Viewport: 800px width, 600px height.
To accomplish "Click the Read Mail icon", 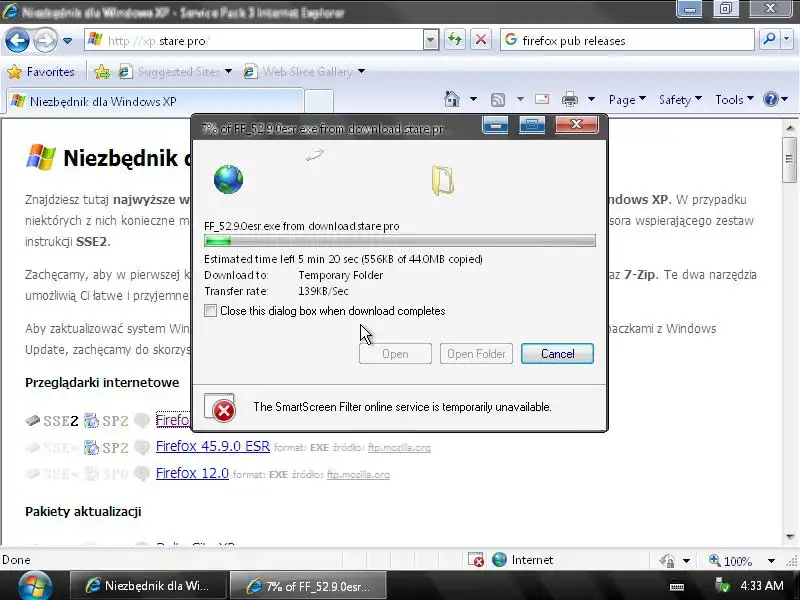I will pos(542,99).
